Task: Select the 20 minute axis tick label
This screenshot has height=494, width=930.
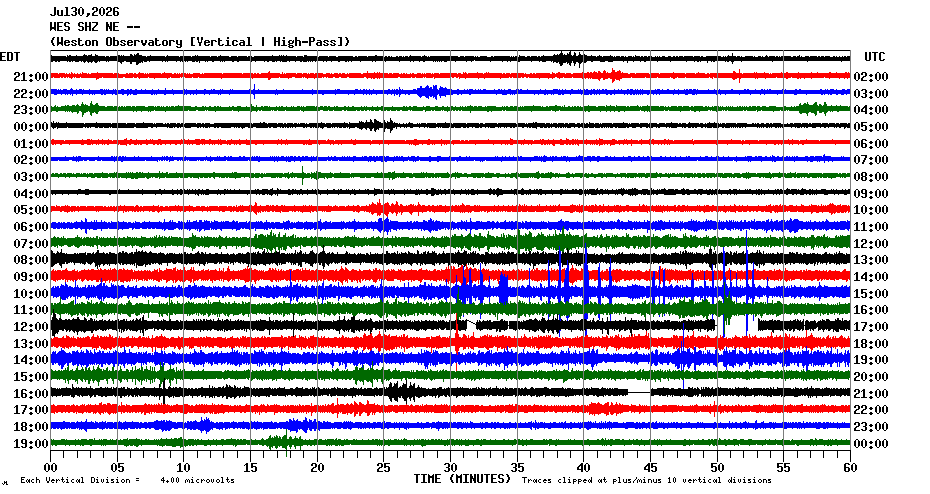Action: coord(317,468)
